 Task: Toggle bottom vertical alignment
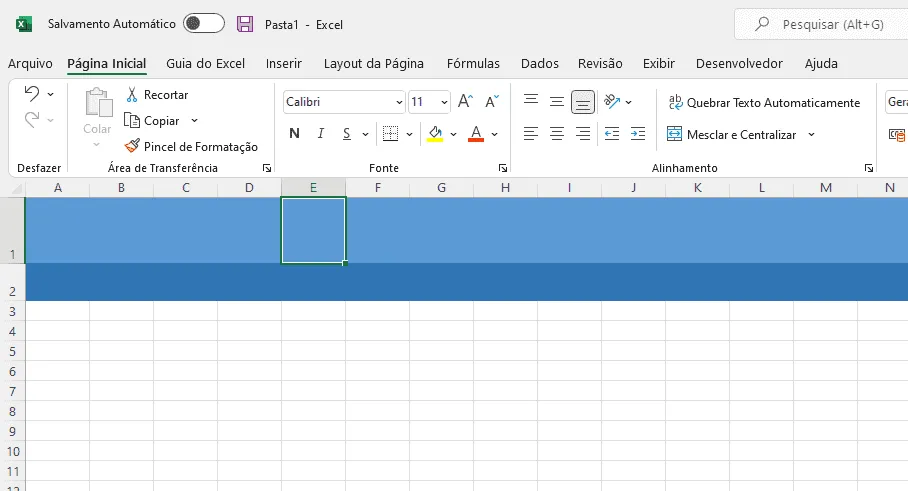pyautogui.click(x=583, y=102)
